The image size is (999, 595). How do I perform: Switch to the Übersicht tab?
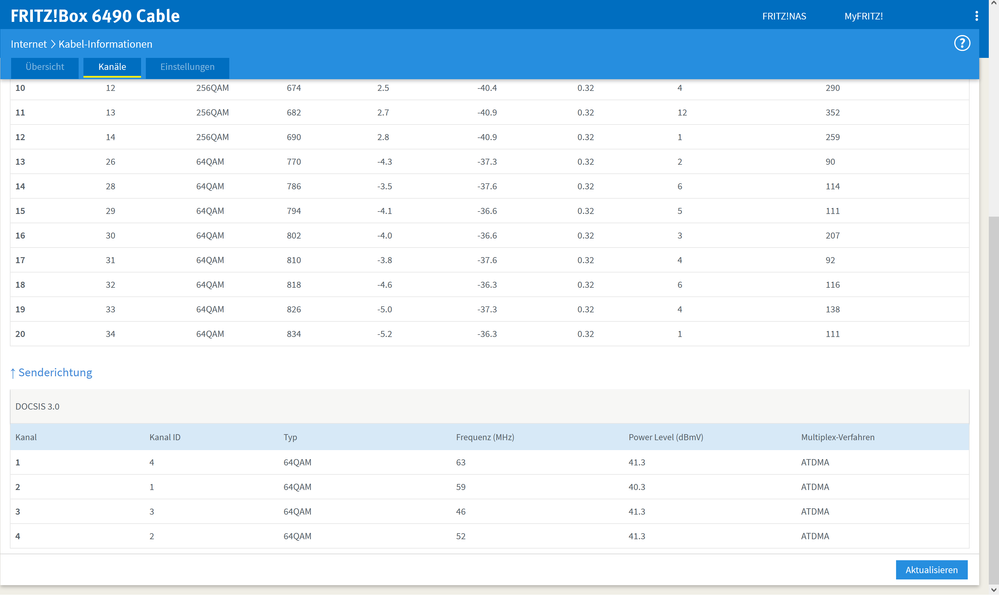(45, 67)
